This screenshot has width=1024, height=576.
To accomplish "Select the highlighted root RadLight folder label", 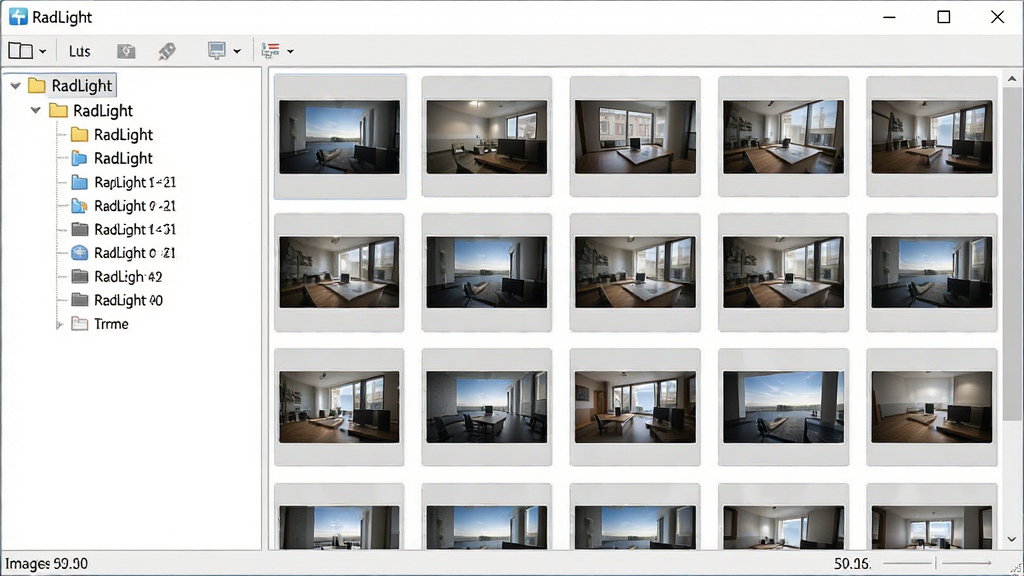I will (82, 86).
